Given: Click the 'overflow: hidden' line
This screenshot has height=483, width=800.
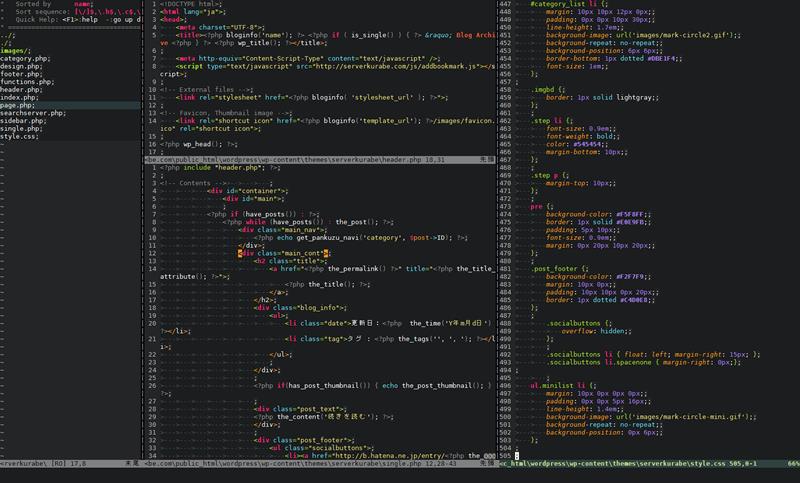Looking at the screenshot, I should (x=596, y=331).
